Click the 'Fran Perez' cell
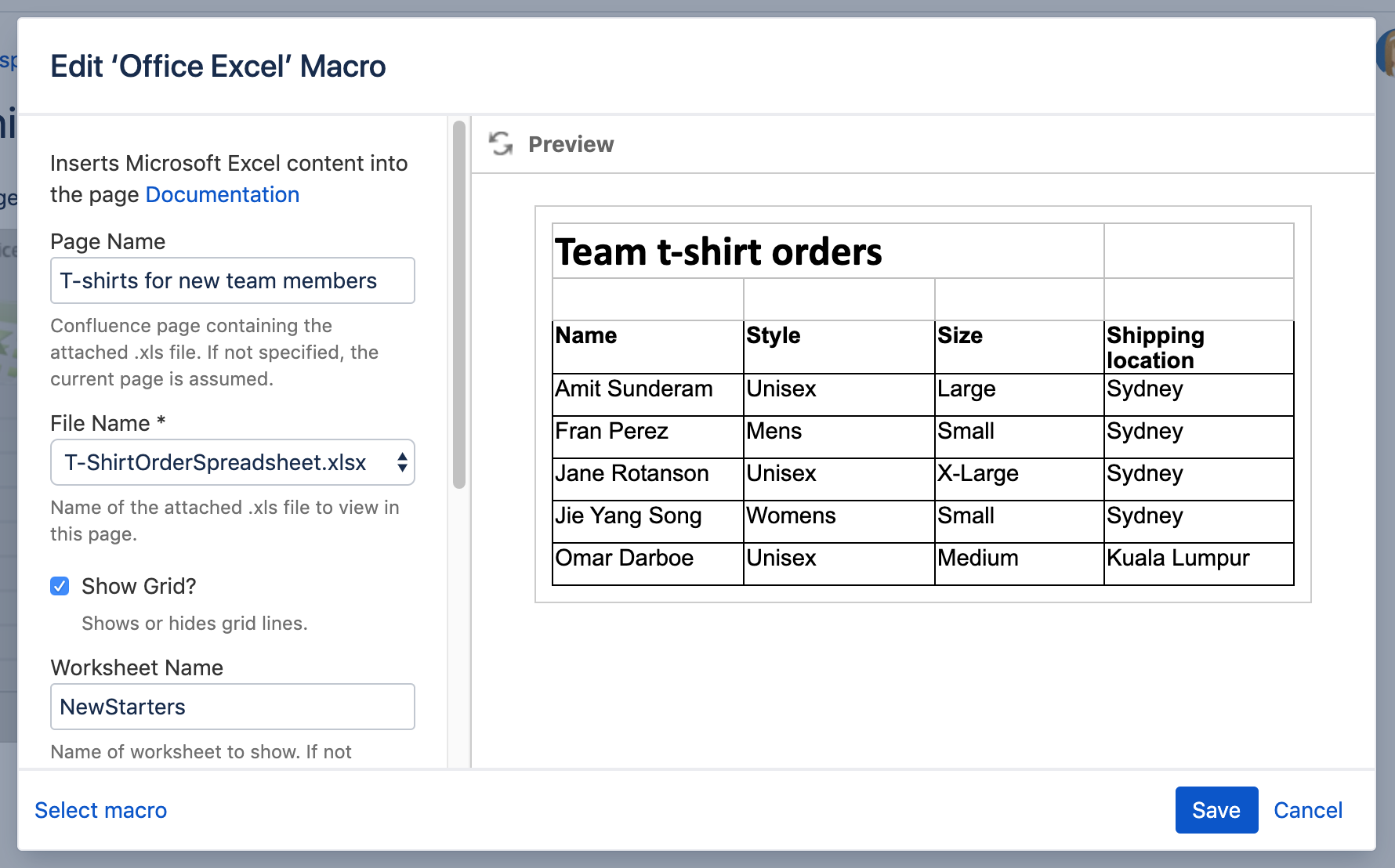Viewport: 1395px width, 868px height. click(x=648, y=437)
